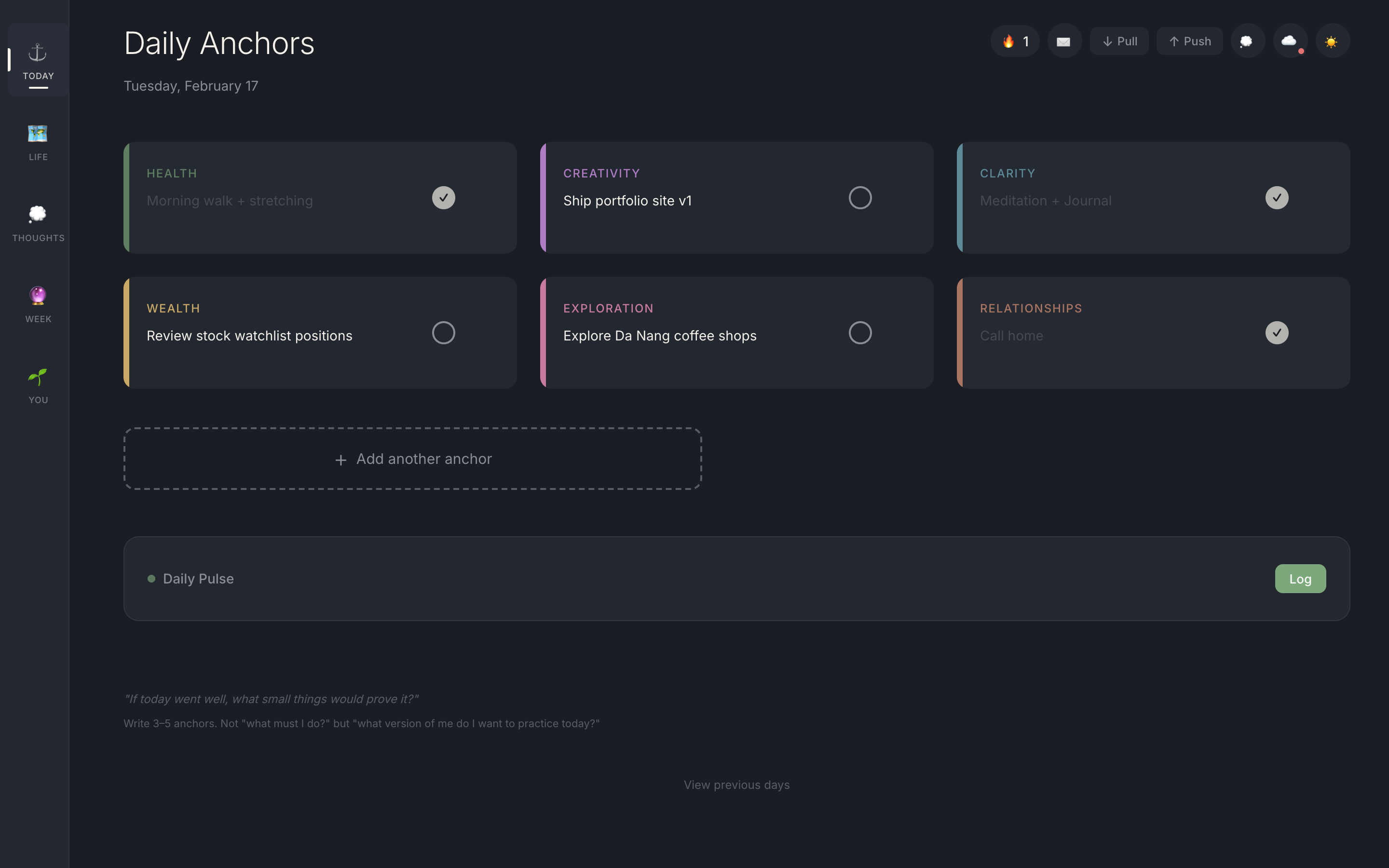The height and width of the screenshot is (868, 1389).
Task: Click the Push button
Action: [x=1189, y=41]
